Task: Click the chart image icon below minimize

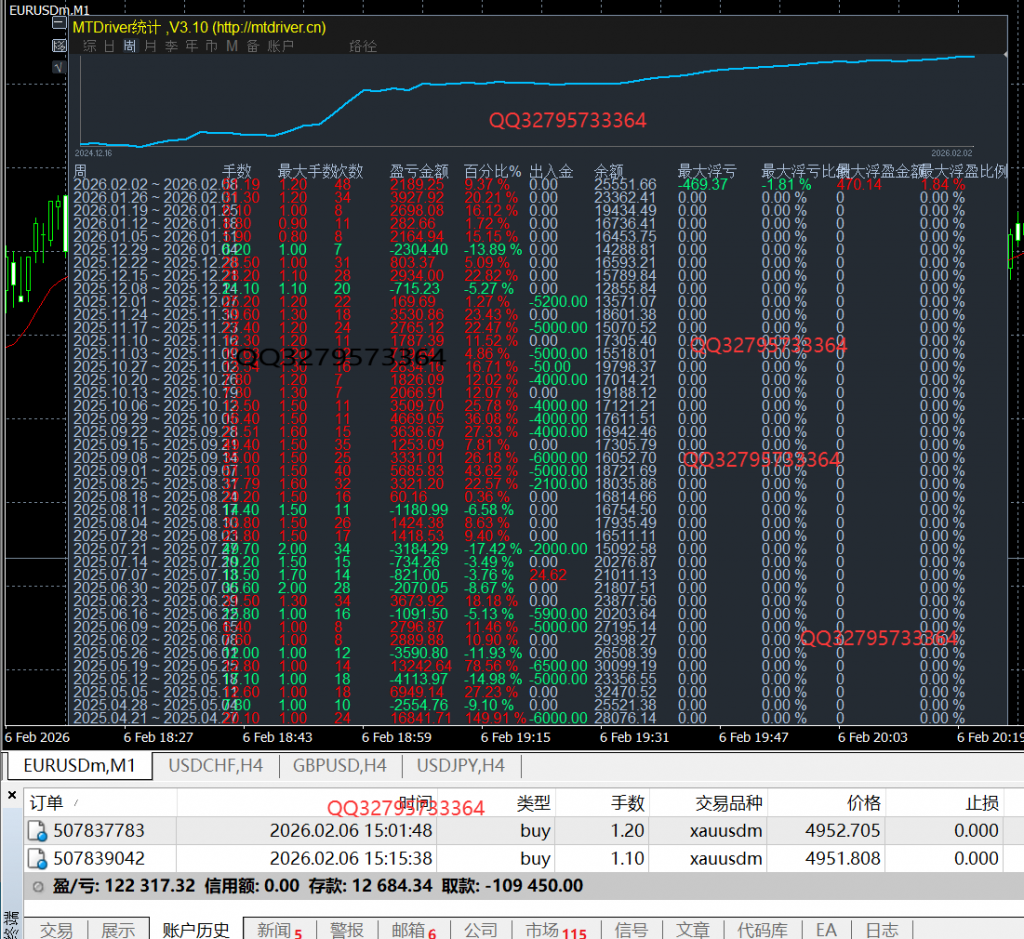Action: [x=58, y=46]
